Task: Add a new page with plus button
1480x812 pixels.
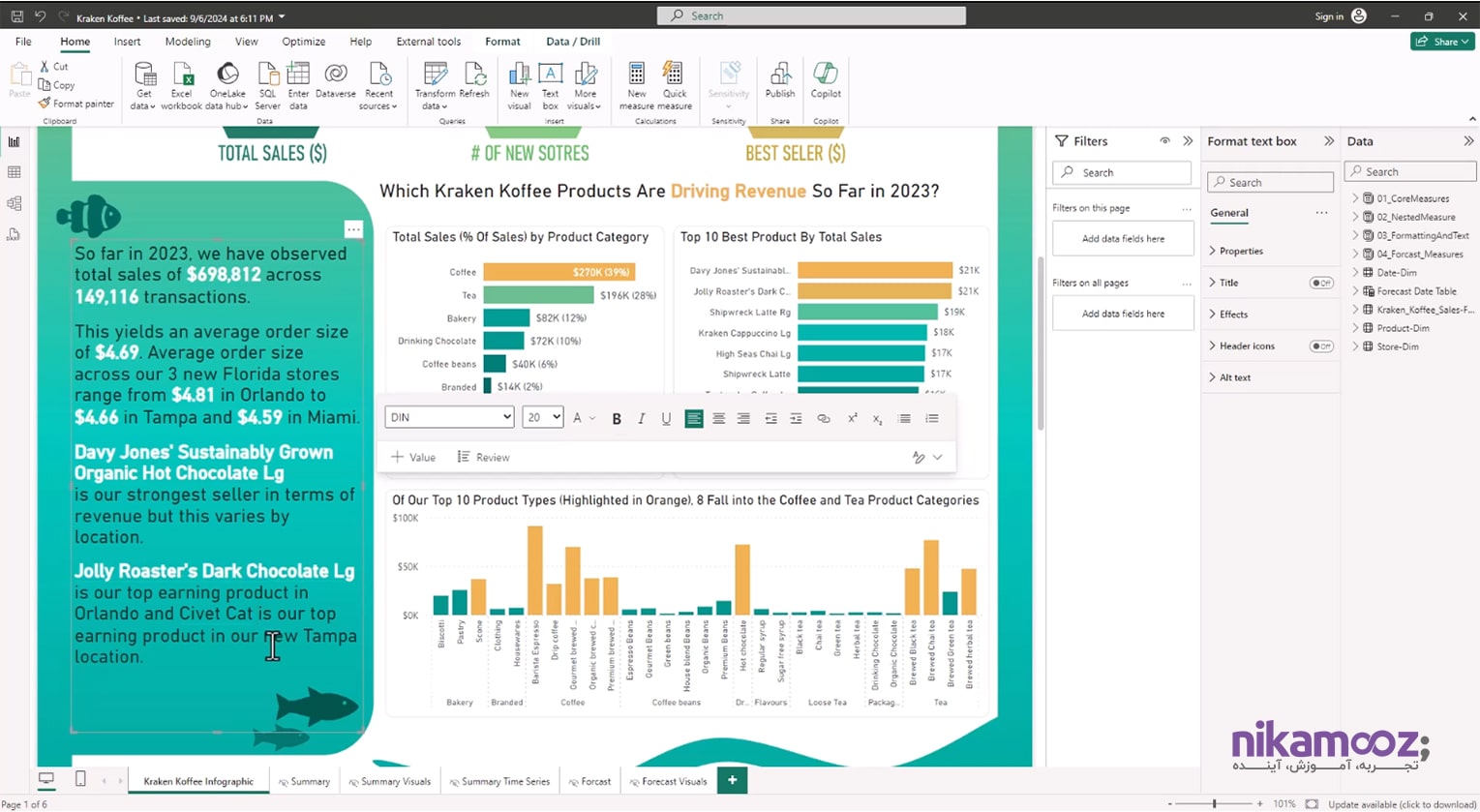Action: click(x=733, y=780)
